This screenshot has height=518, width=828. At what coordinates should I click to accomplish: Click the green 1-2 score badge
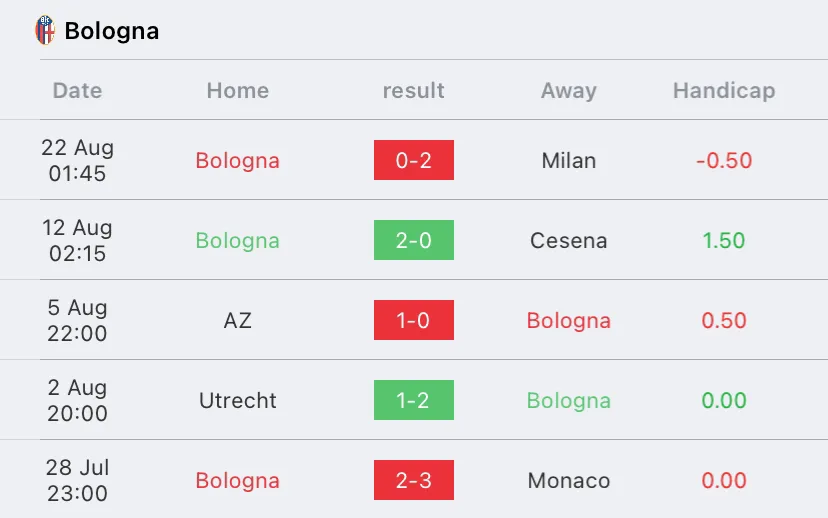click(414, 400)
